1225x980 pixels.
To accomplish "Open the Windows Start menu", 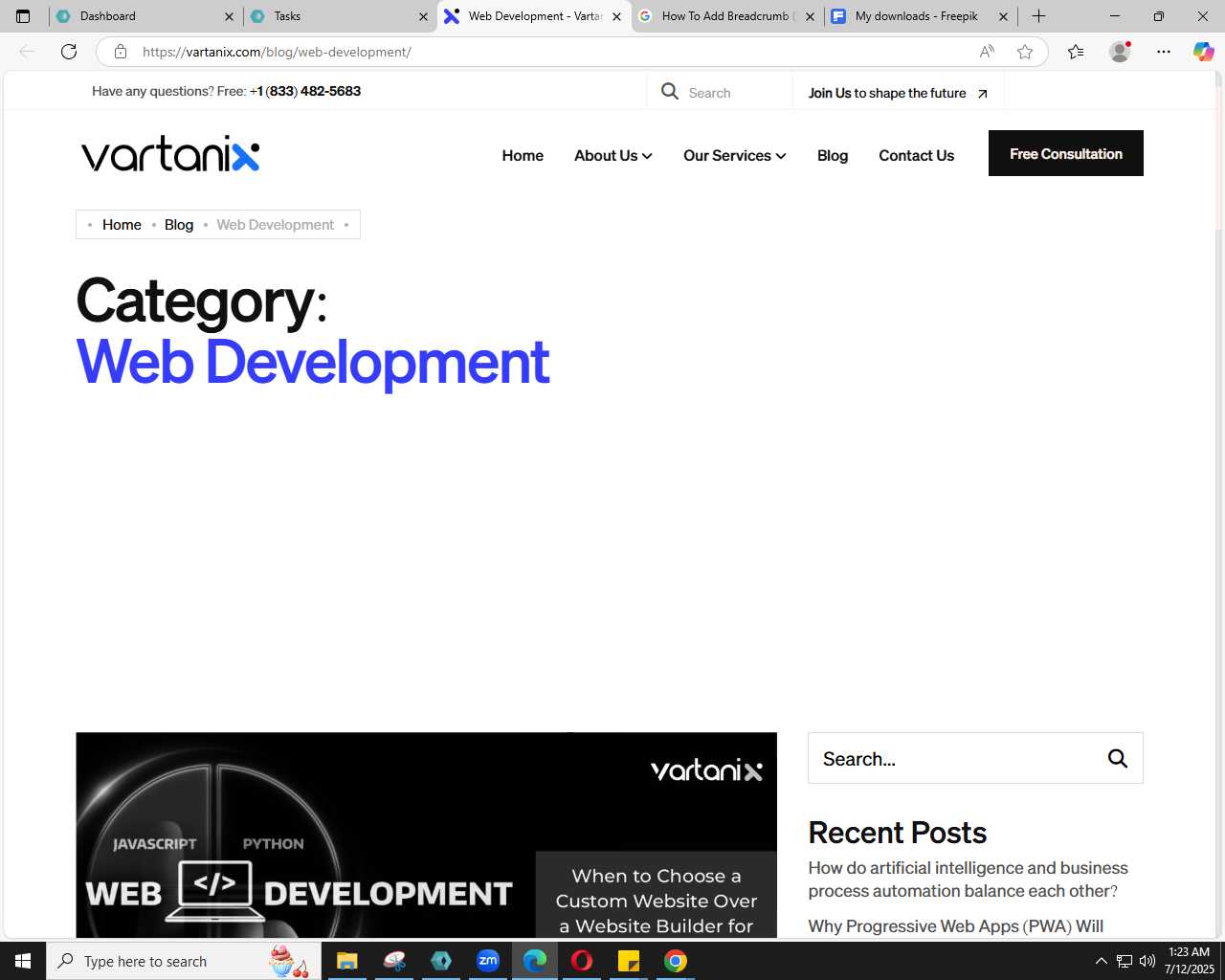I will click(x=23, y=961).
